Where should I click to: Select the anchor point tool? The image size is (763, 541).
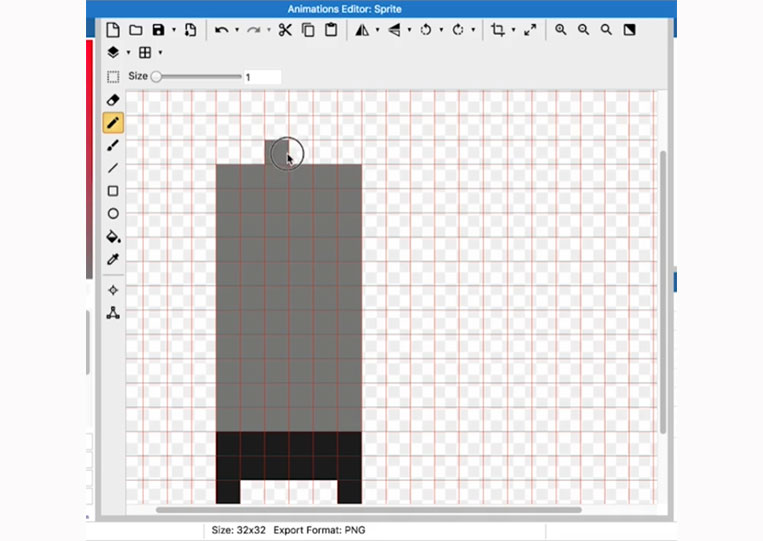click(x=113, y=290)
